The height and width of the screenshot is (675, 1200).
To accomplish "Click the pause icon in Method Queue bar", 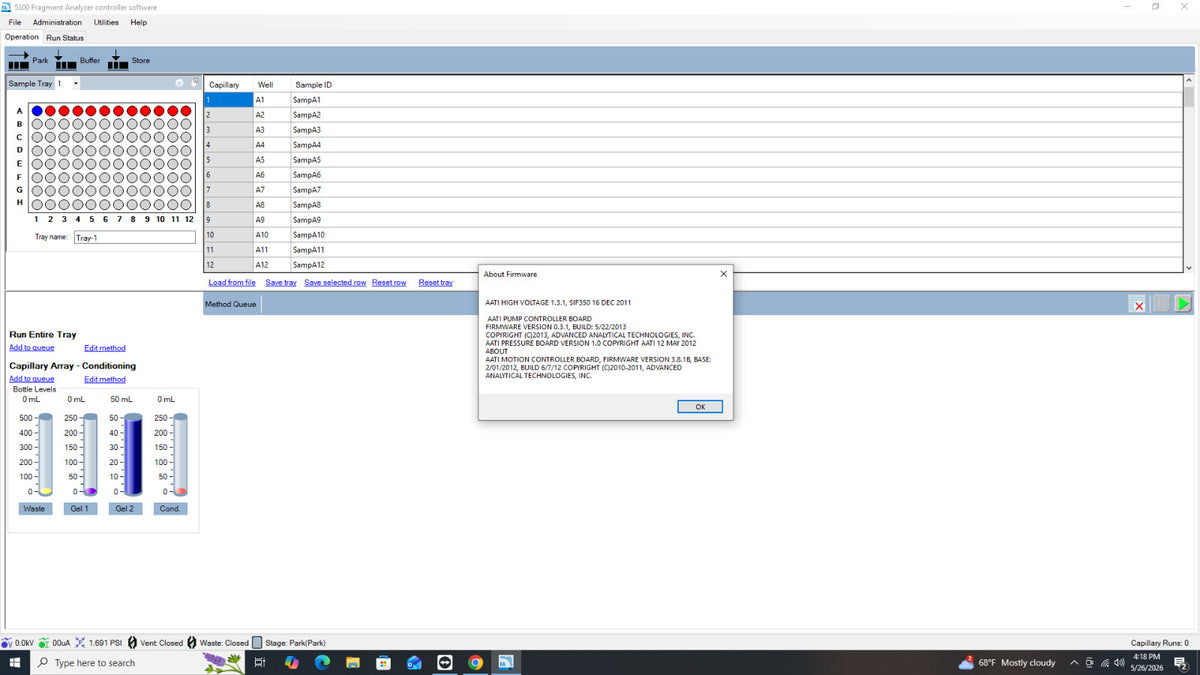I will tap(1160, 304).
